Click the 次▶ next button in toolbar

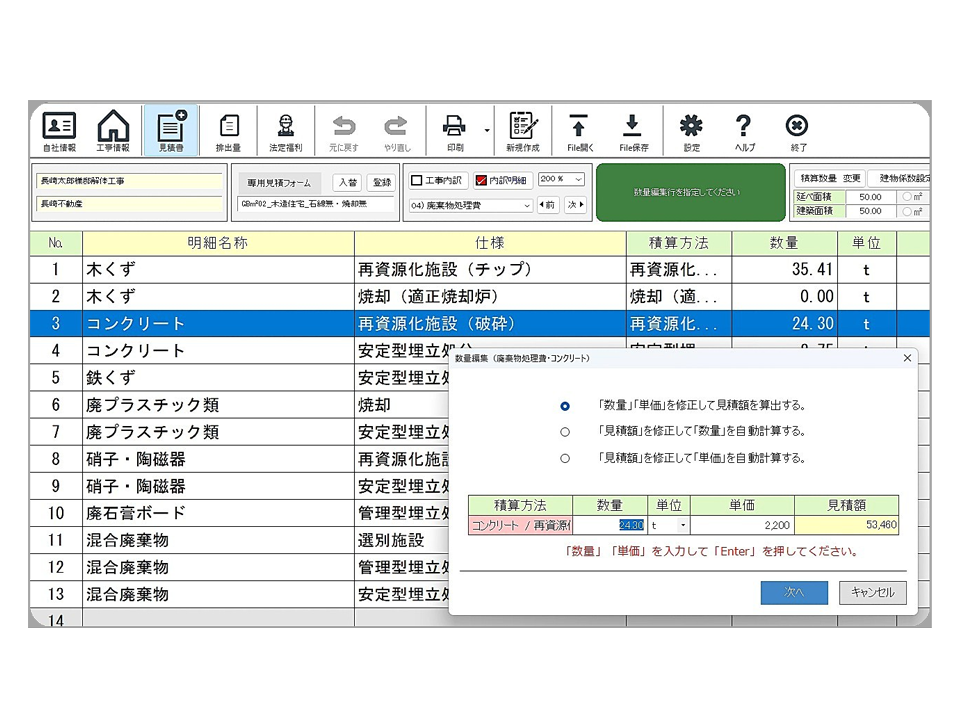[x=575, y=205]
